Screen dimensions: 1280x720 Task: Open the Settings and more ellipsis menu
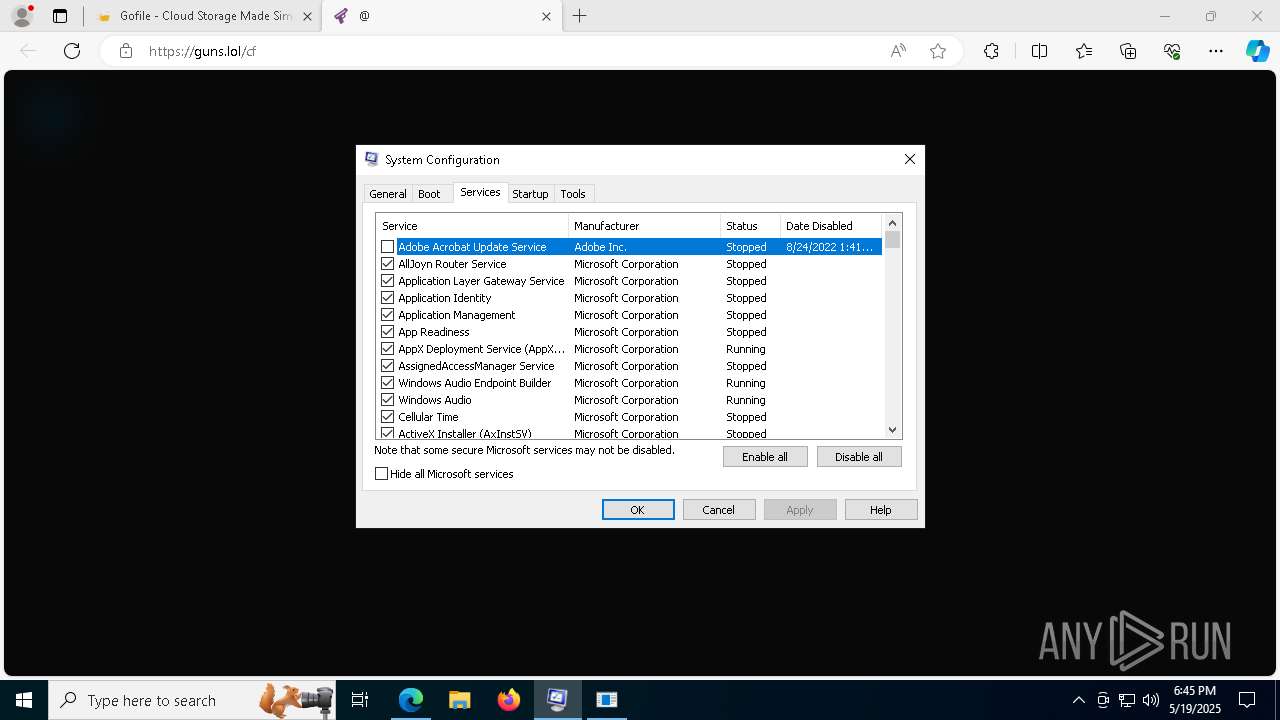tap(1216, 51)
